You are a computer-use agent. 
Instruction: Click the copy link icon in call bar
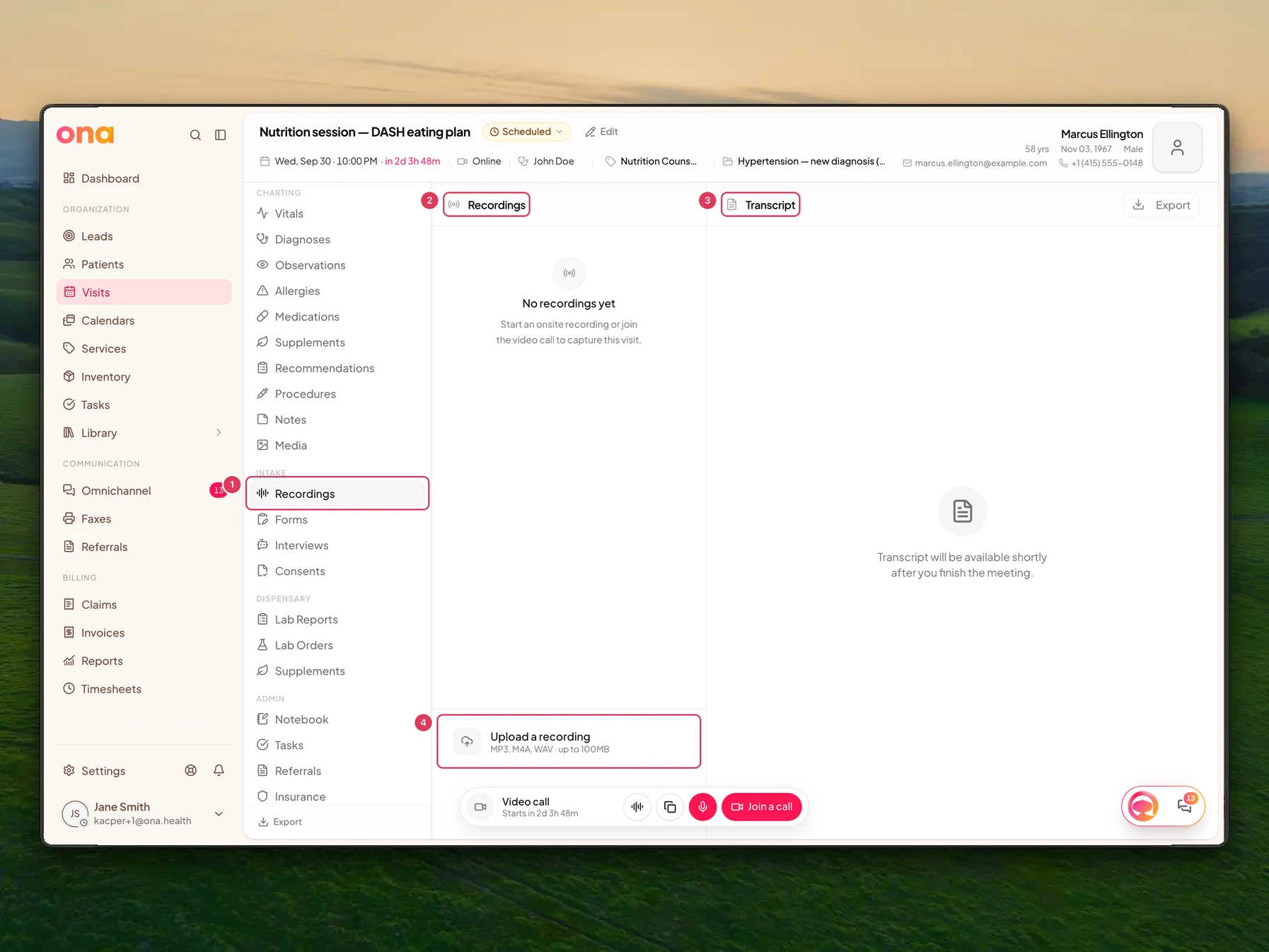[x=670, y=806]
